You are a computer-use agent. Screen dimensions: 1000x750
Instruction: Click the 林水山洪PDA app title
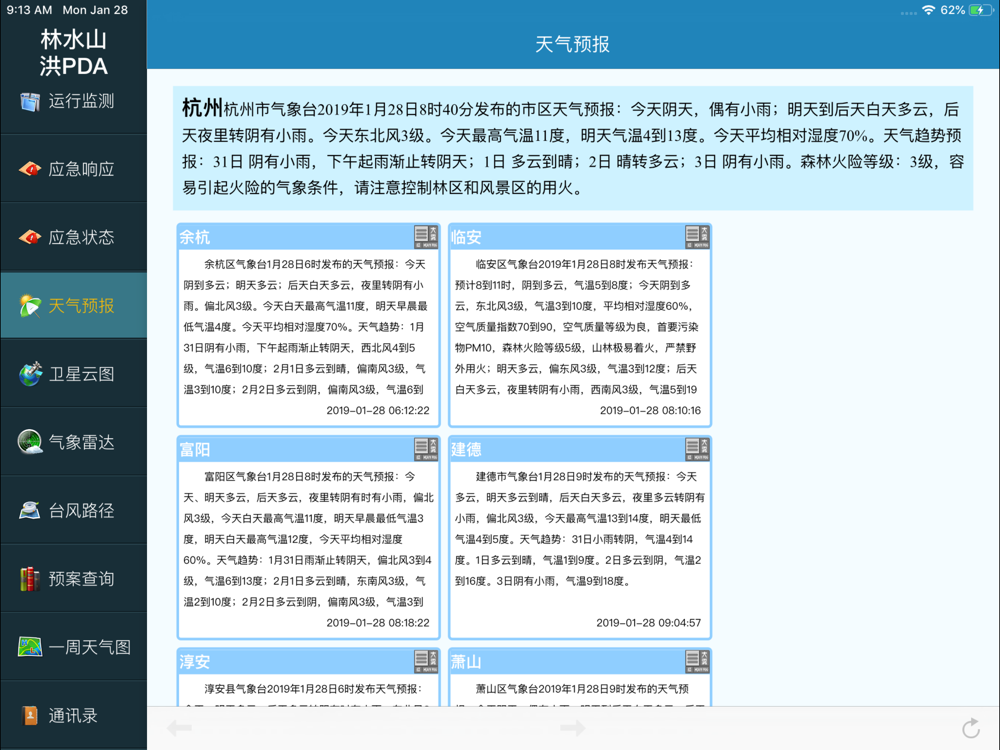pyautogui.click(x=73, y=52)
